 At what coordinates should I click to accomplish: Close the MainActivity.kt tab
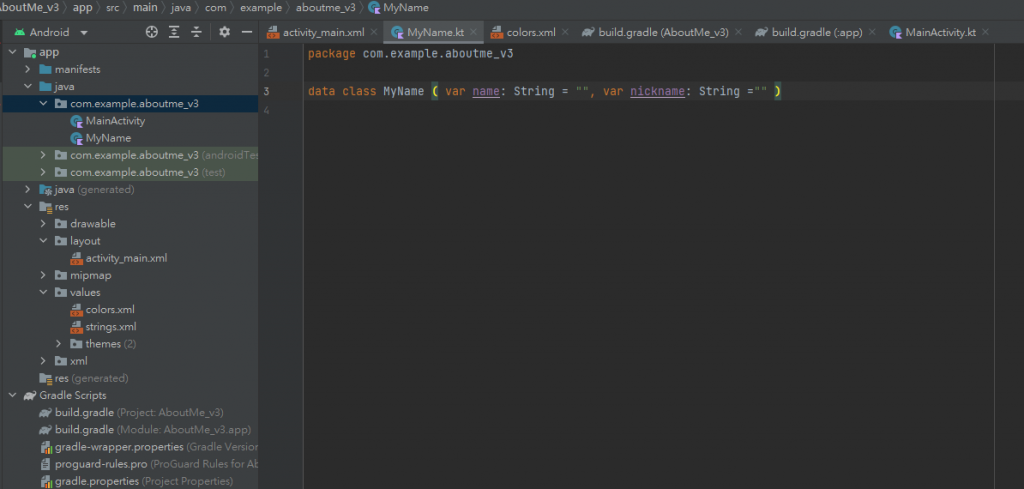click(x=985, y=32)
